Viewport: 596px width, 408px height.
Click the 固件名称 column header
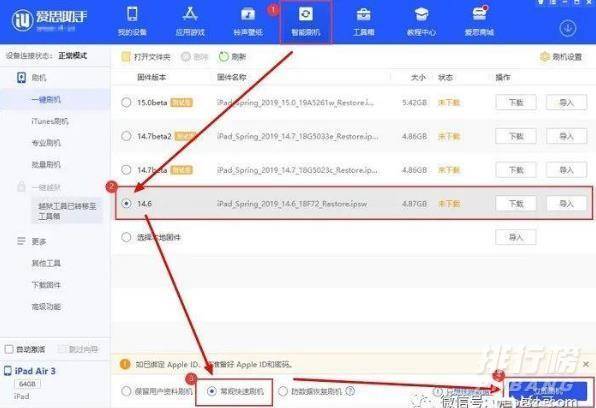click(x=231, y=78)
